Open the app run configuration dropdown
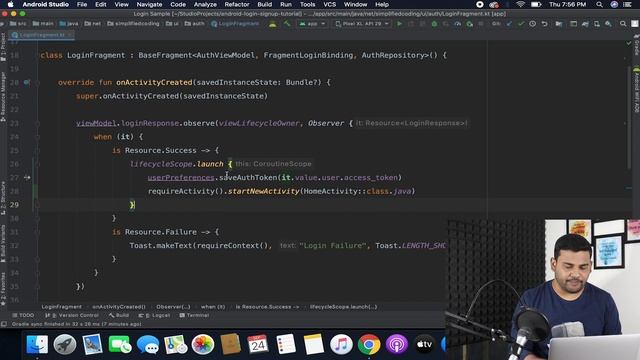 [313, 24]
